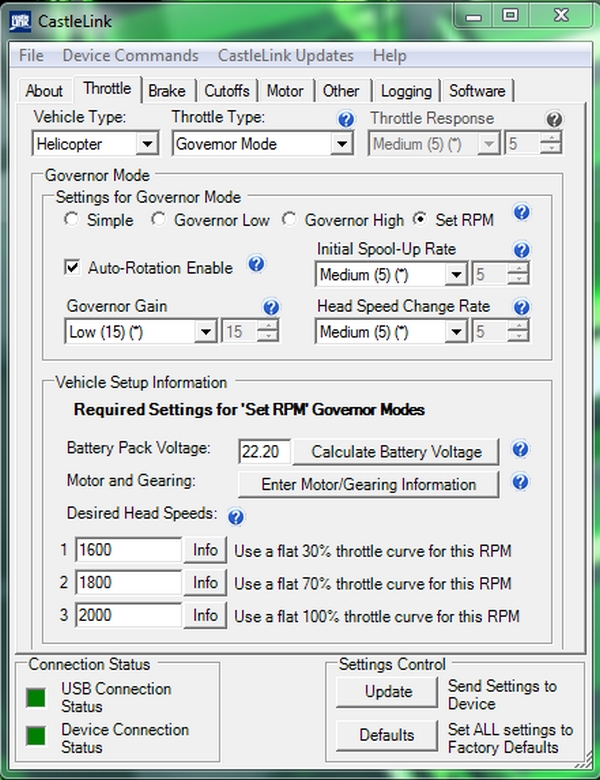Switch to the Software tab
Image resolution: width=600 pixels, height=780 pixels.
pos(477,91)
